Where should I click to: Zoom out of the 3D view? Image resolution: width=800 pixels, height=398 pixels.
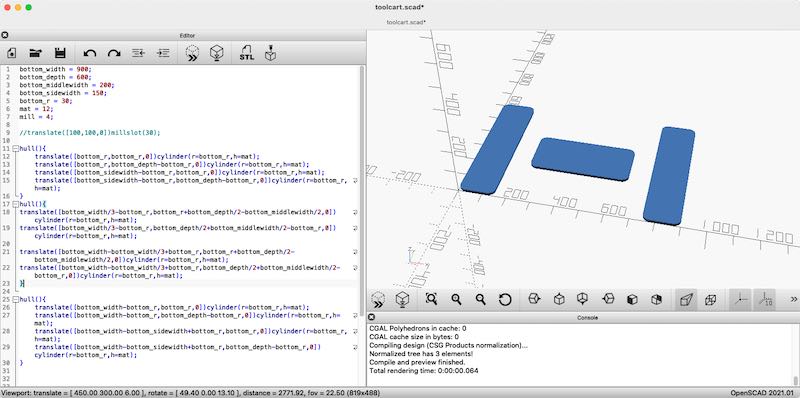481,300
